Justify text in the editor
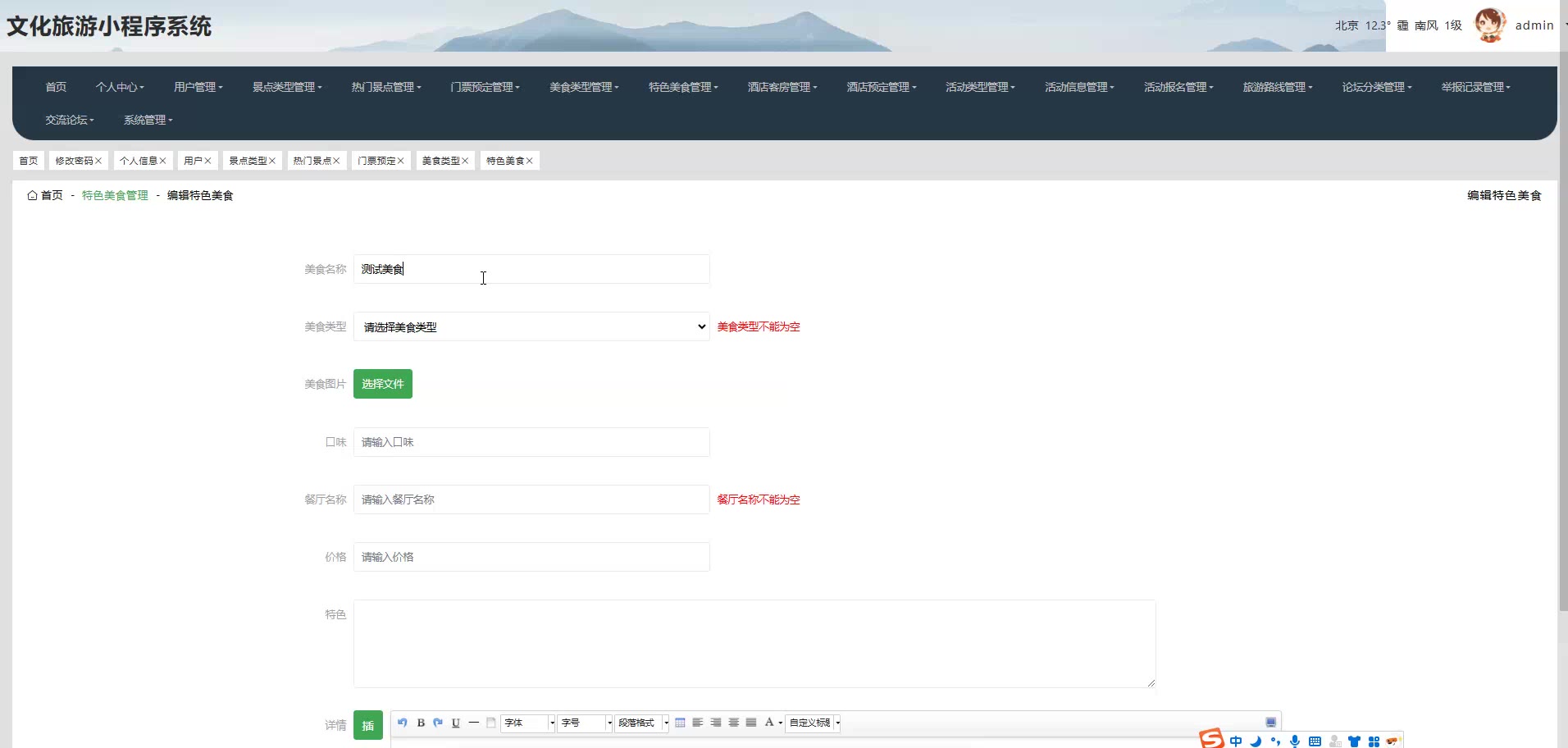 pos(751,723)
